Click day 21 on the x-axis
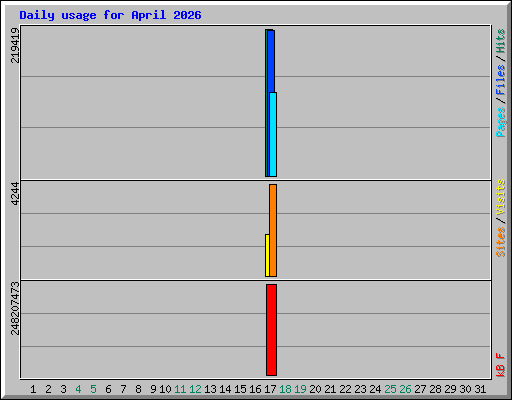 click(330, 389)
